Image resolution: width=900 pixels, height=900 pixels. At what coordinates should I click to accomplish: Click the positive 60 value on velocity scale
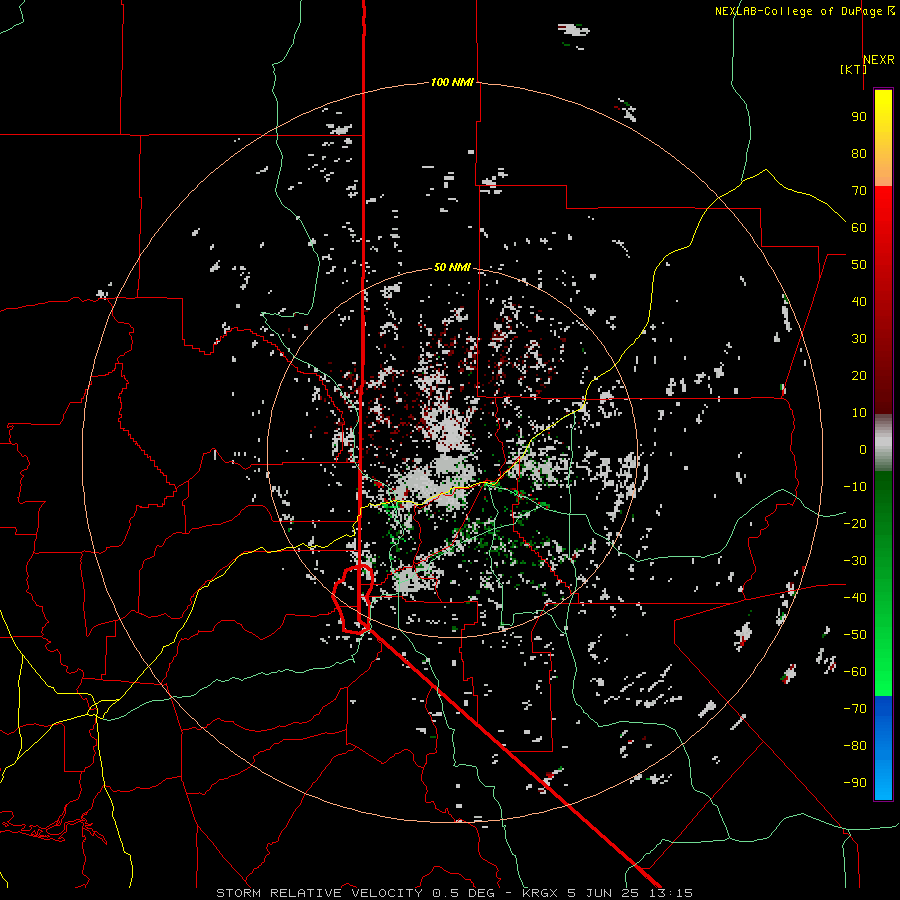tap(859, 228)
